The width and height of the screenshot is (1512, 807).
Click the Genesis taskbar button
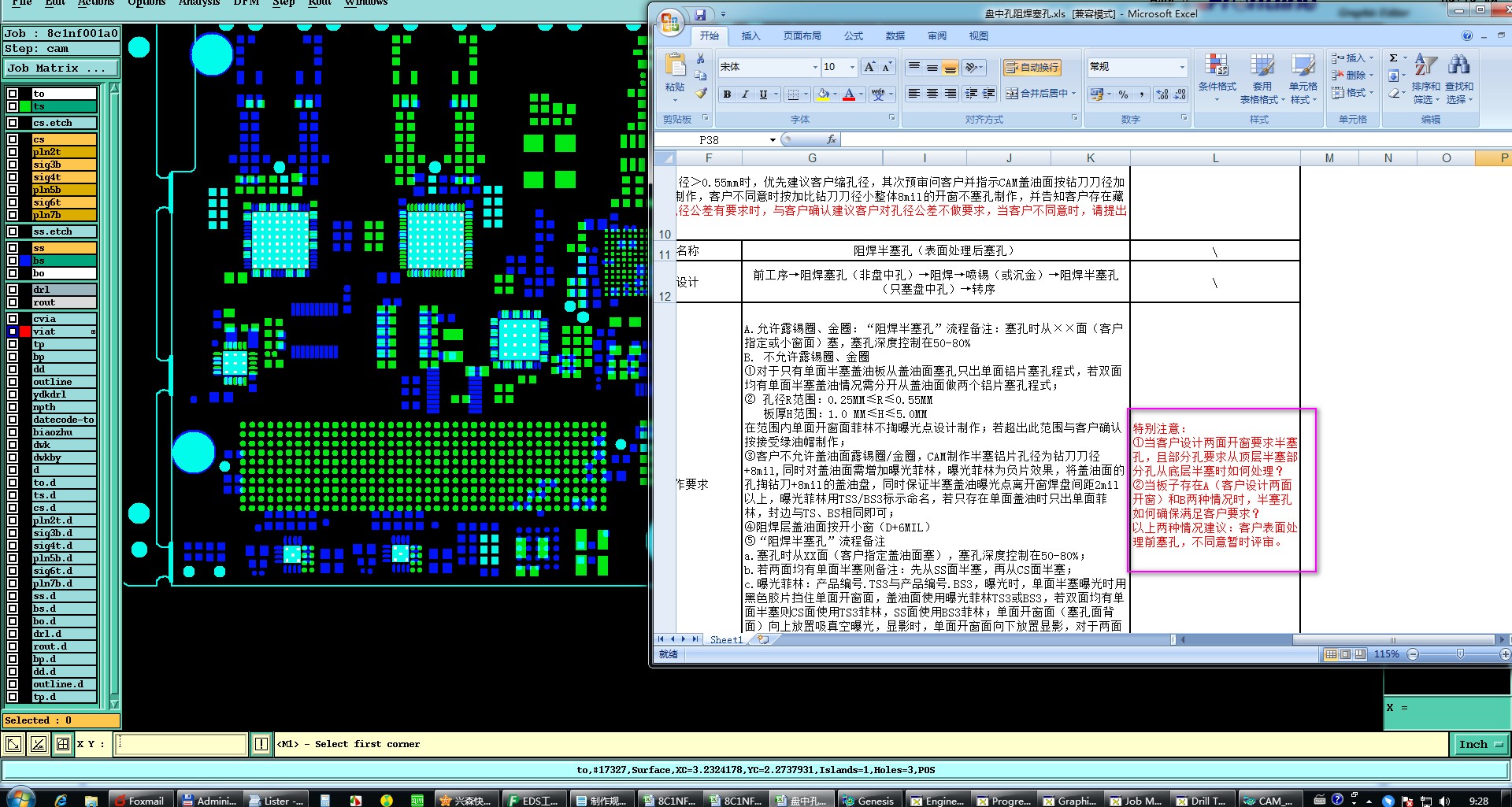point(869,800)
